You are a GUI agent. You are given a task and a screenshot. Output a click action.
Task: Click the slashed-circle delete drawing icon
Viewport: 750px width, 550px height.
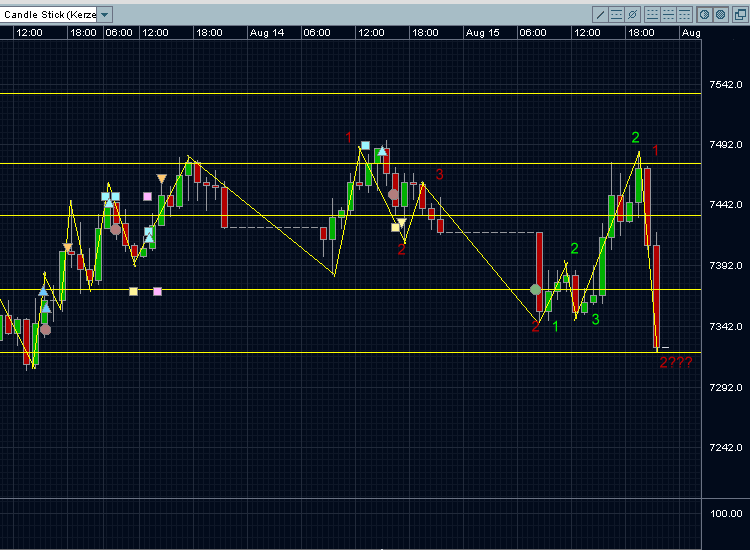[632, 14]
